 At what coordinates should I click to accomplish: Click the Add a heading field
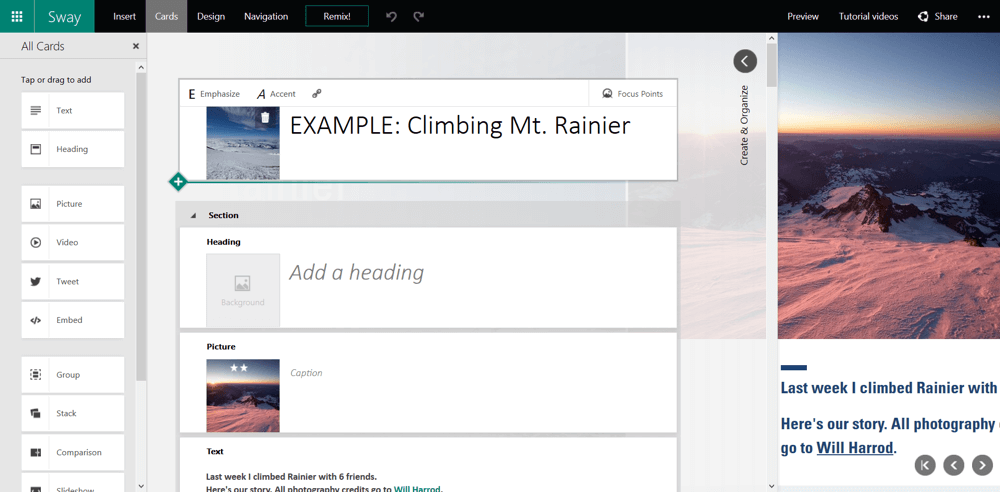tap(356, 273)
